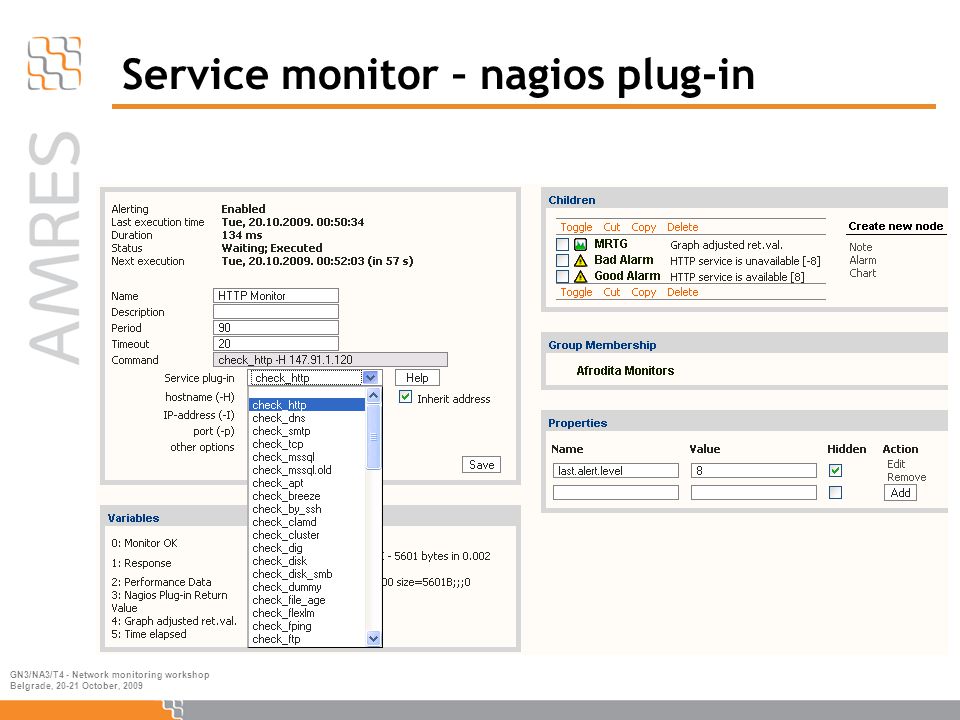960x720 pixels.
Task: Pick check_flexlm from the list
Action: (x=307, y=613)
